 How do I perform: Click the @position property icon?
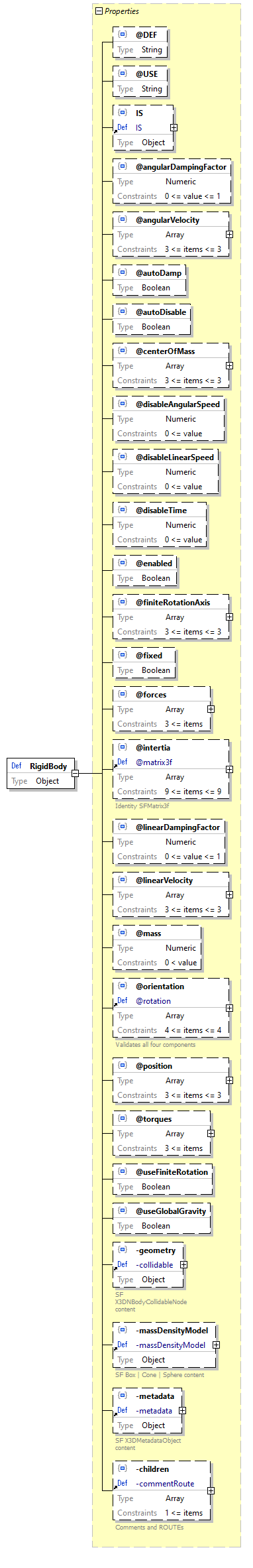pos(123,1065)
